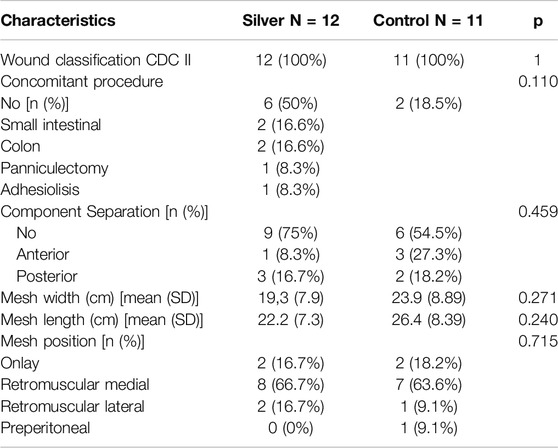Select the Wound classification CDC II row label
Viewport: 558px width, 448px height.
(96, 60)
